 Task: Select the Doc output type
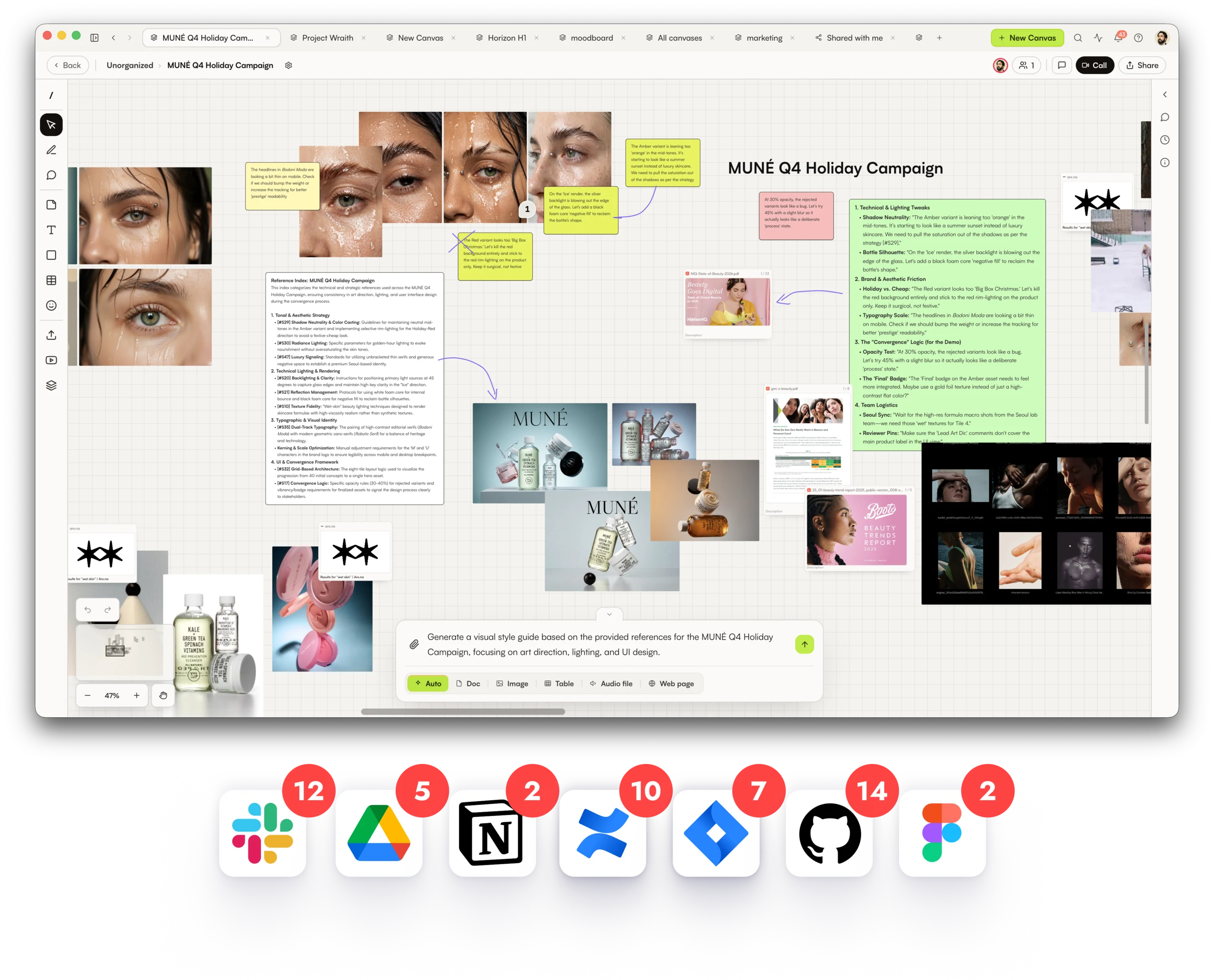(x=468, y=684)
